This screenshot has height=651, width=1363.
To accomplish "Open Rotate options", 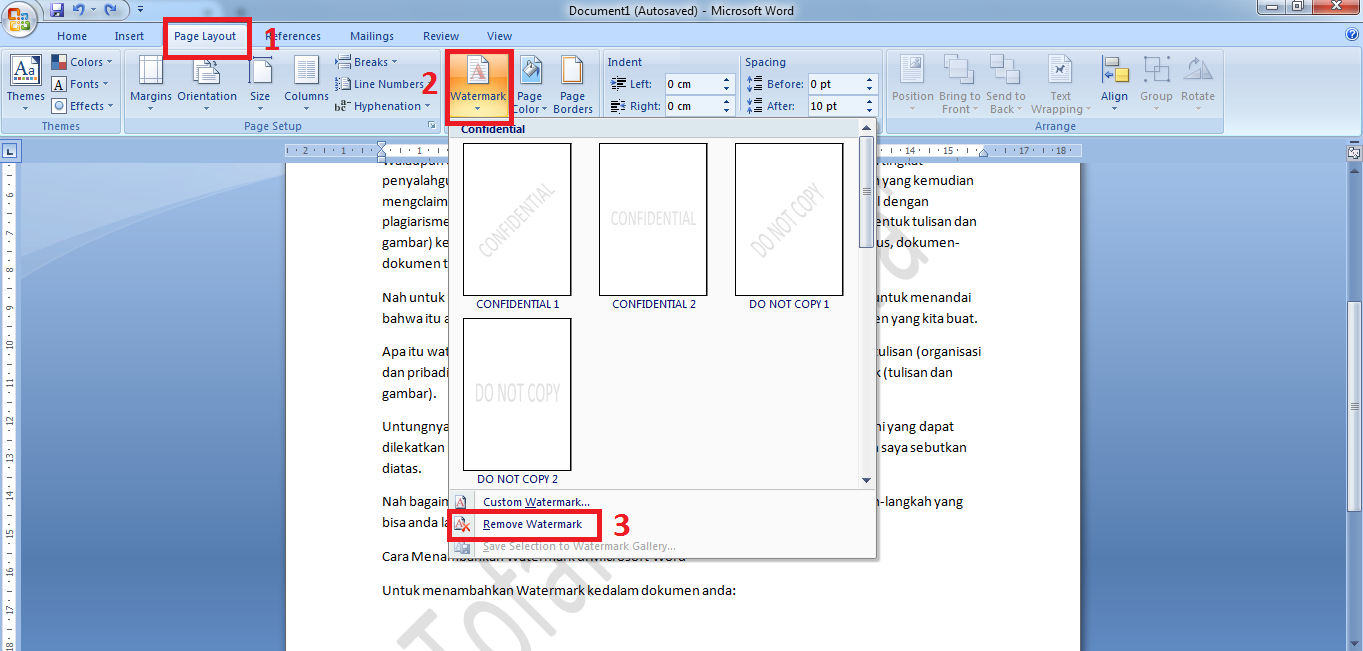I will pyautogui.click(x=1197, y=84).
